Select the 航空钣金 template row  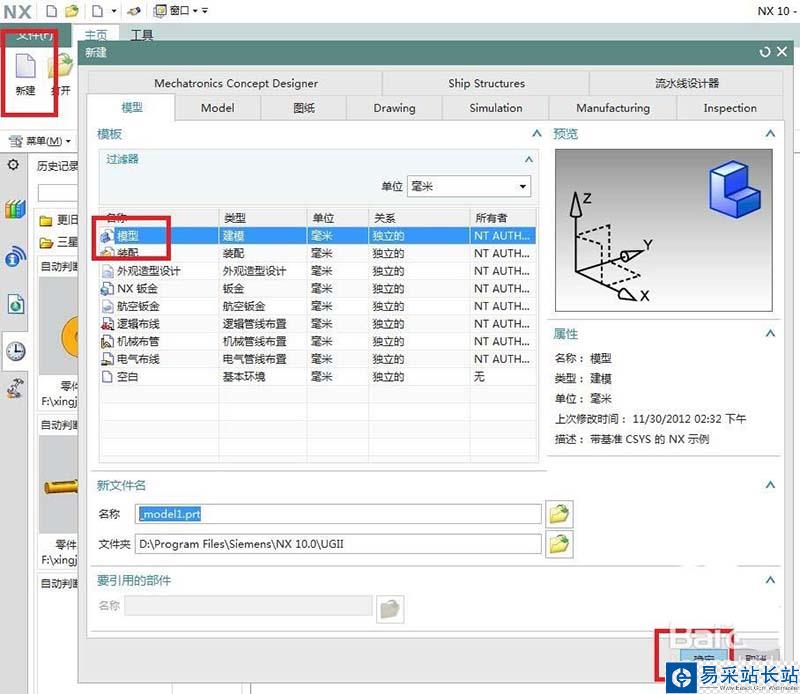pos(317,306)
